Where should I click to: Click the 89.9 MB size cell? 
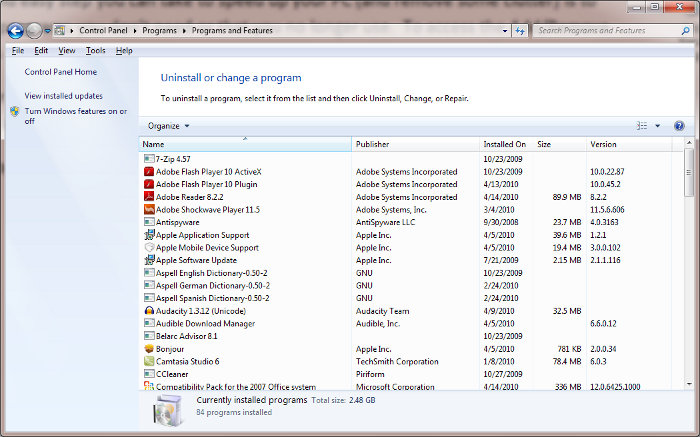click(567, 197)
